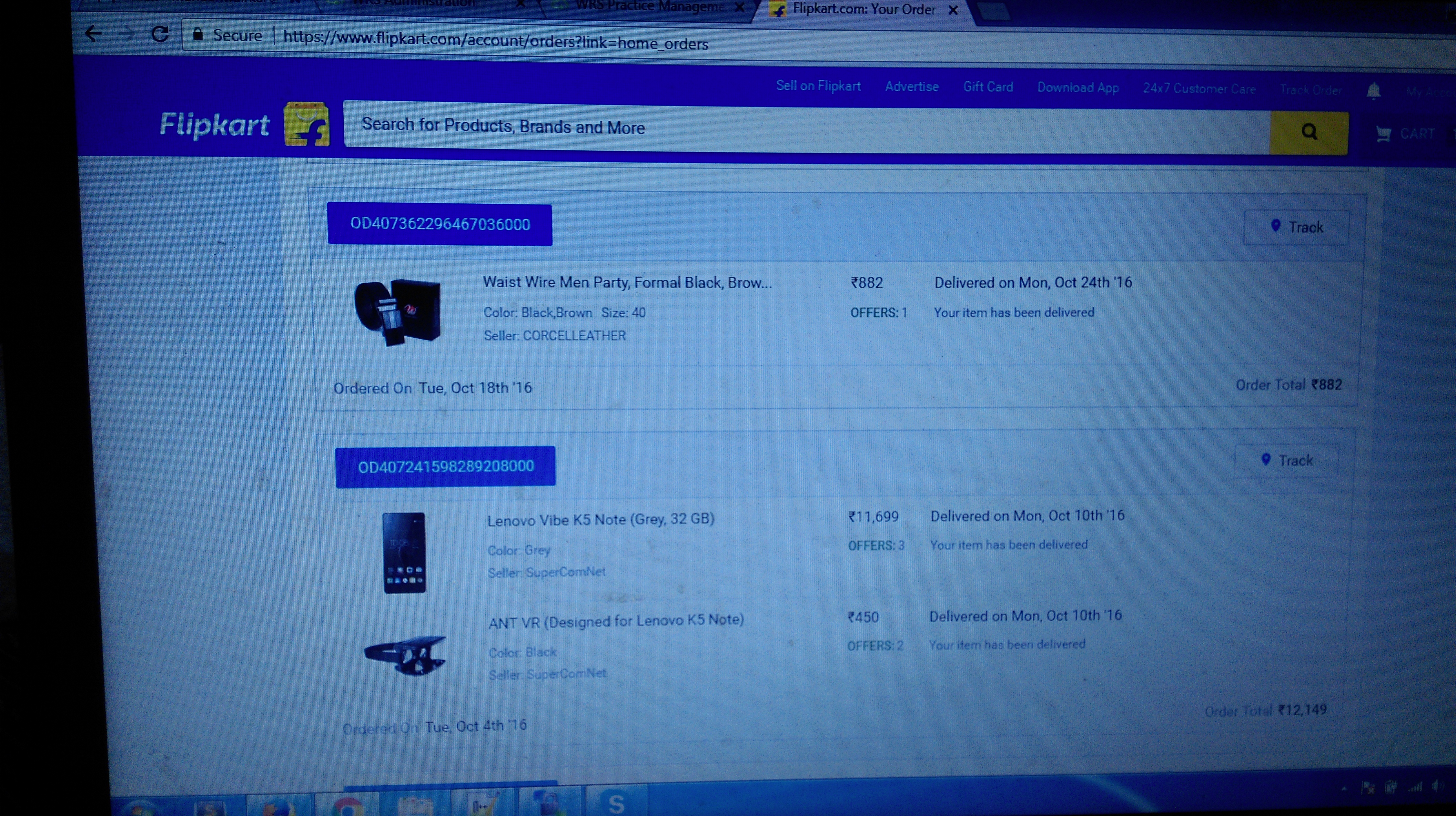Click the yellow search magnifier button
Viewport: 1456px width, 816px height.
tap(1308, 132)
